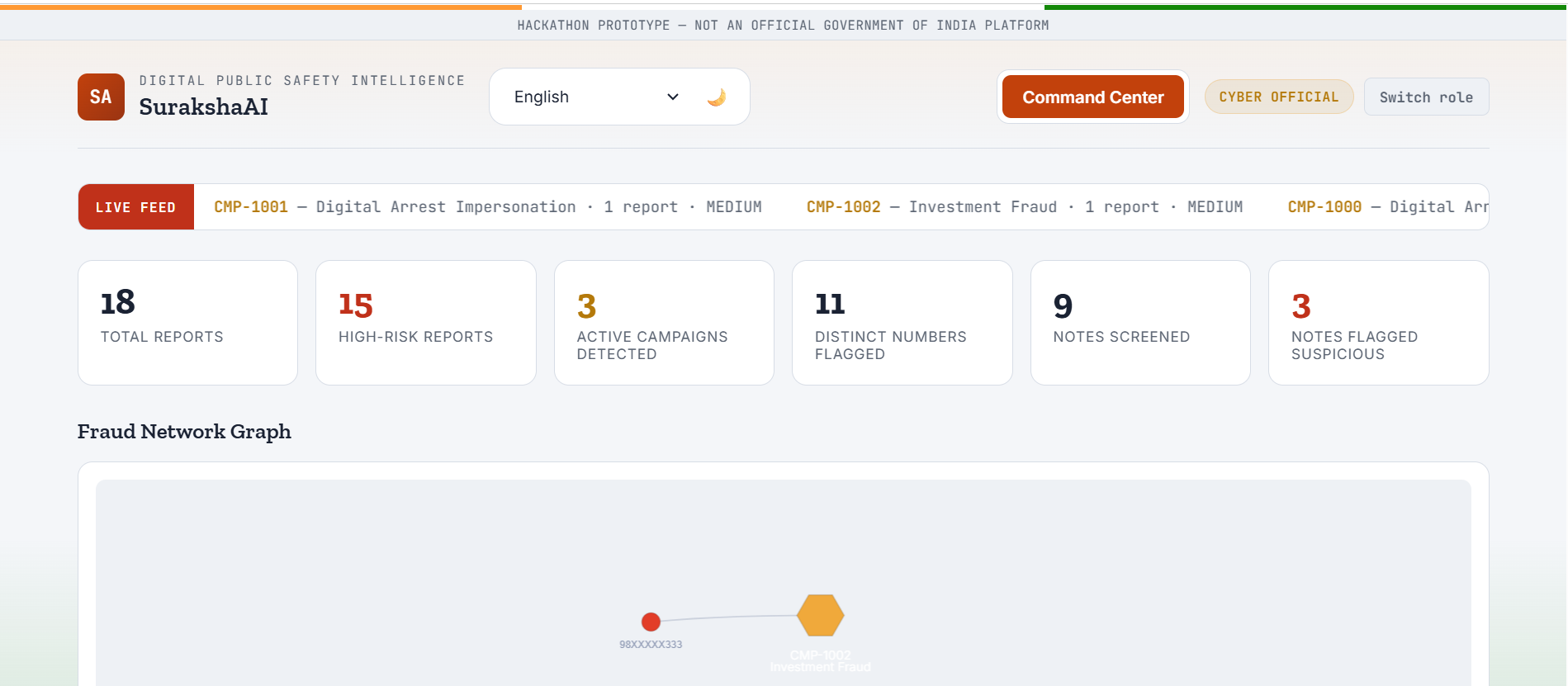Click the Digital Public Safety Intelligence tagline
Image resolution: width=1568 pixels, height=686 pixels.
(x=302, y=81)
